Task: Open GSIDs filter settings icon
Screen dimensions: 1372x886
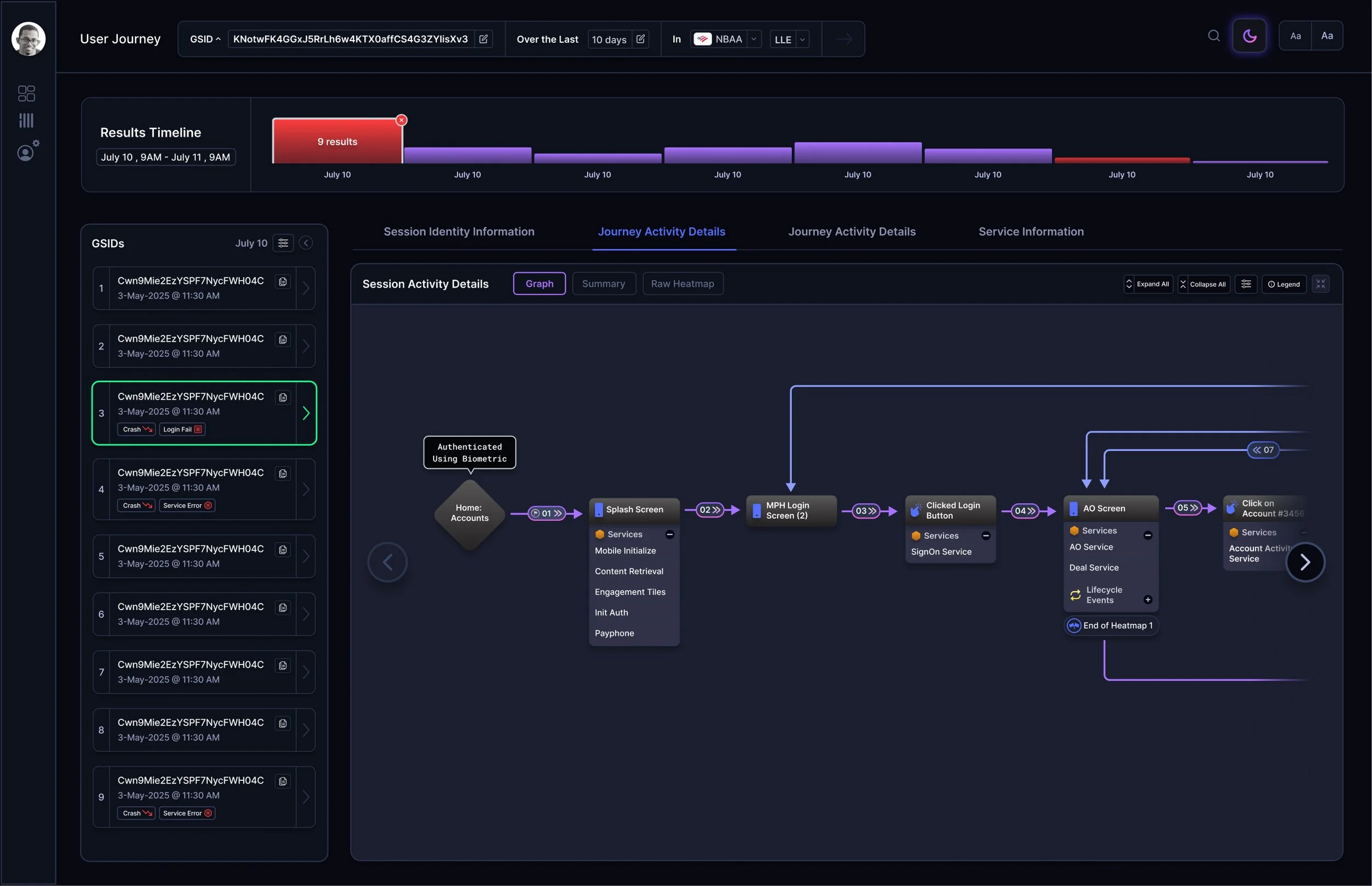Action: 283,244
